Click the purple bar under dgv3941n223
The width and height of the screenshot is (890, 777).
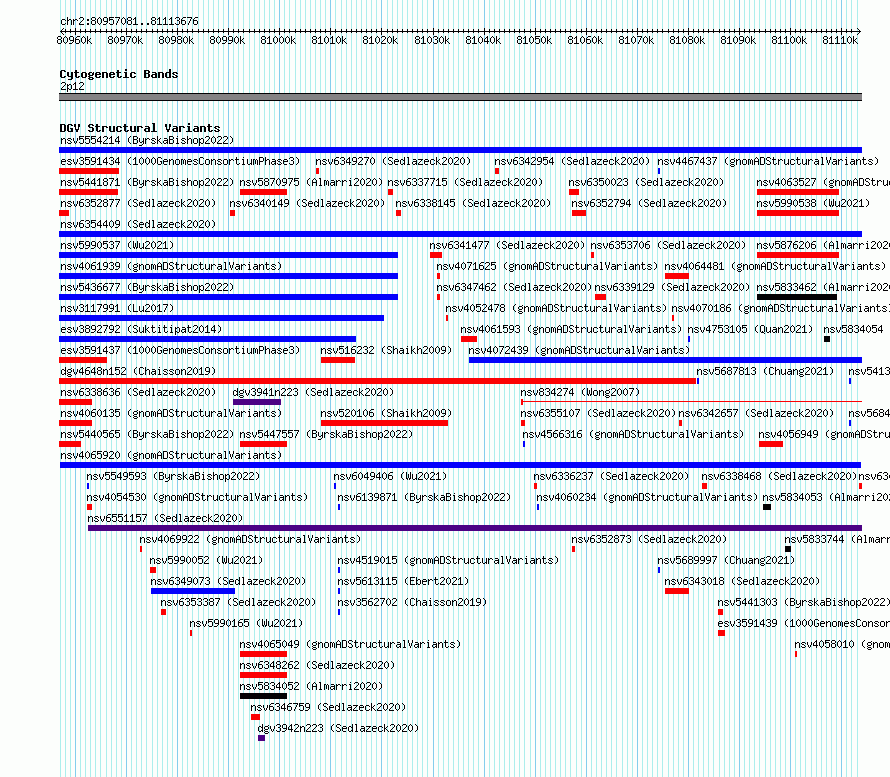coord(257,402)
